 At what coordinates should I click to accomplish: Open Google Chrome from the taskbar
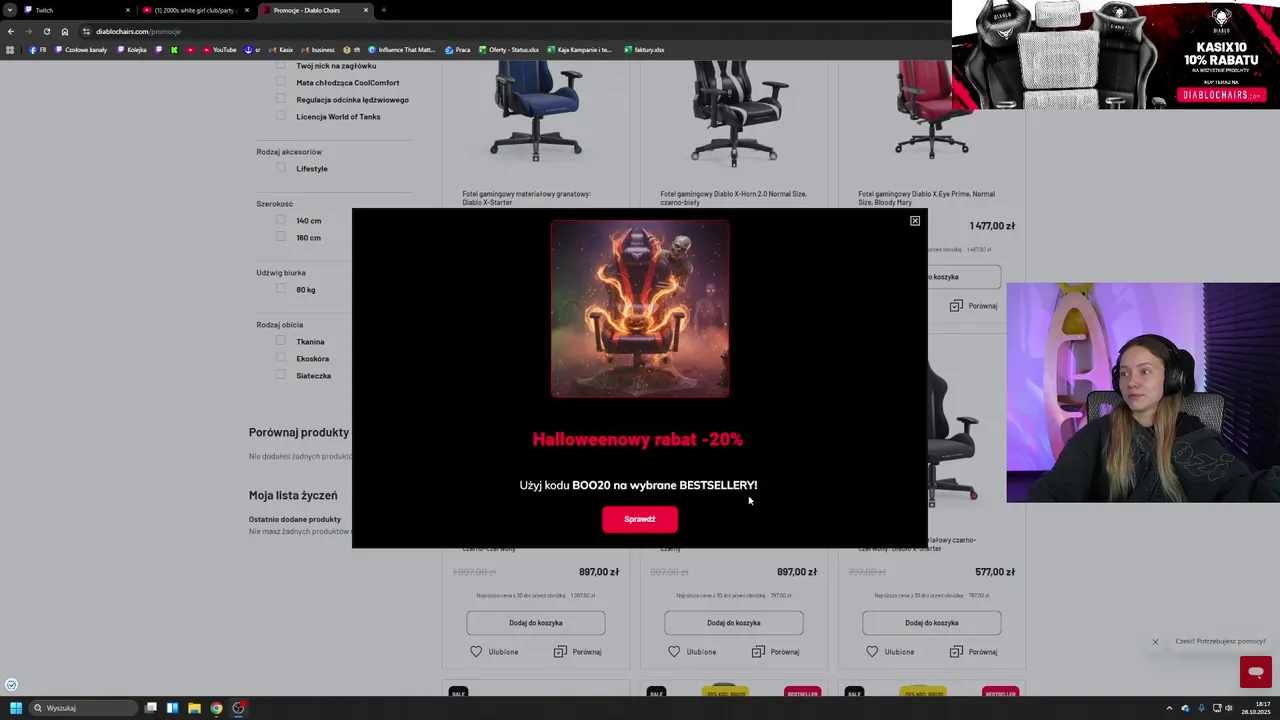(x=216, y=708)
